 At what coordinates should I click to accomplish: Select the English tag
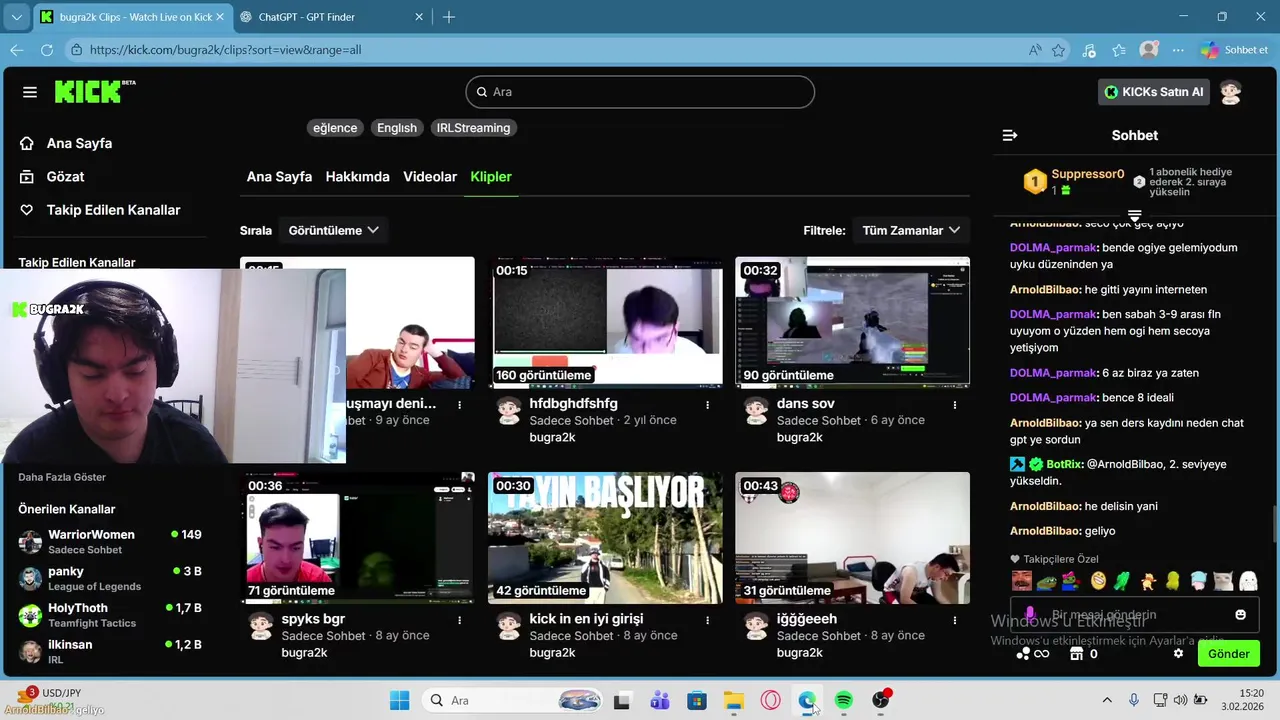tap(397, 128)
